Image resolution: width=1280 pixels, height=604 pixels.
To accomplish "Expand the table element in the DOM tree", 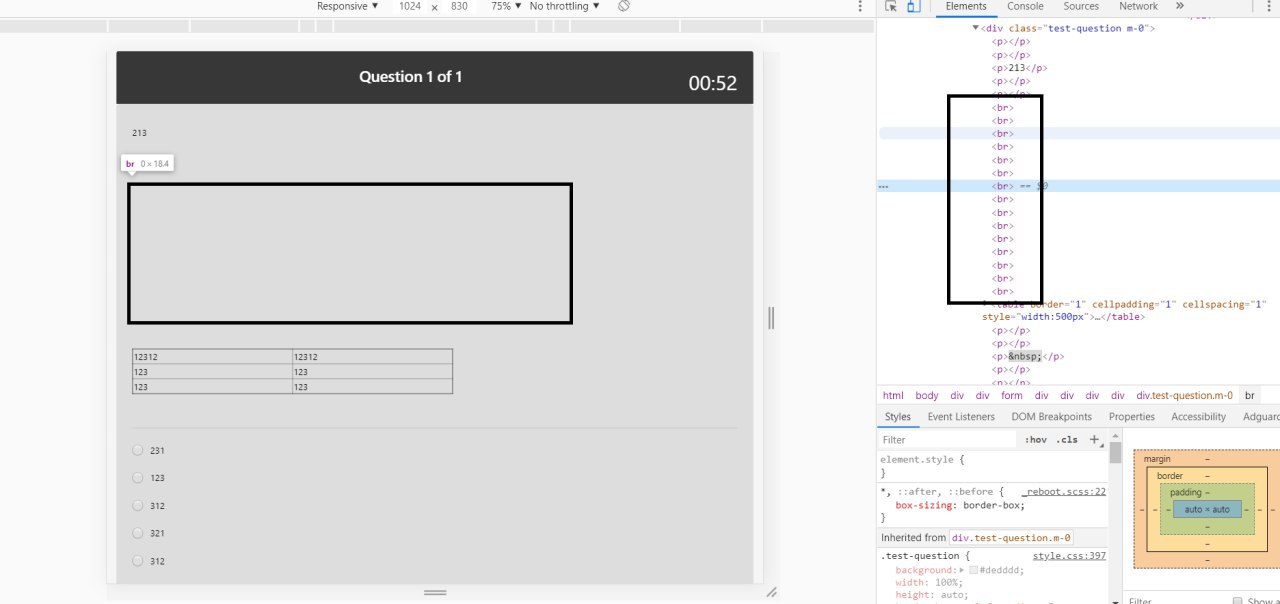I will [986, 304].
